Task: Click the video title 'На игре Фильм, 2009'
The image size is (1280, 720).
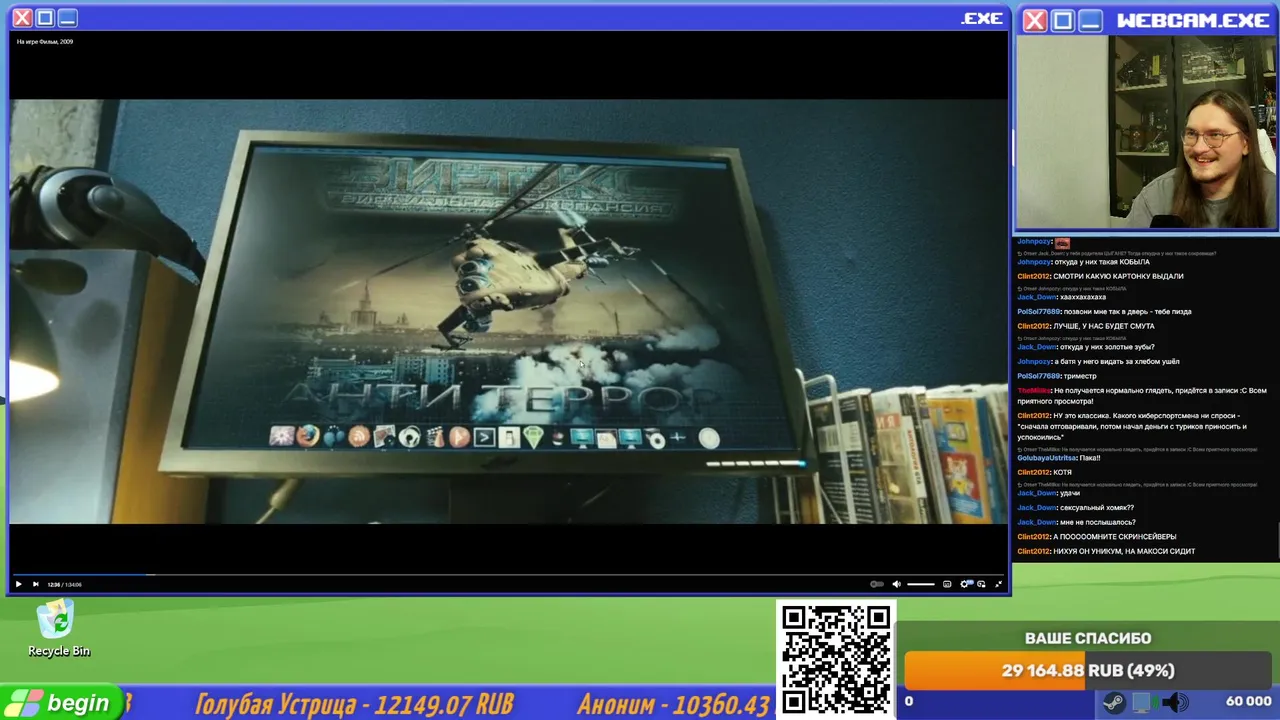Action: click(45, 42)
